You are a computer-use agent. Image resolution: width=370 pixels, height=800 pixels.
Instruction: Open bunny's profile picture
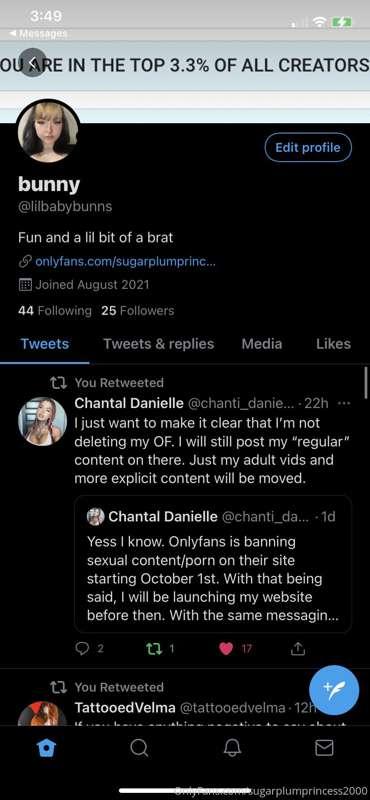click(48, 131)
